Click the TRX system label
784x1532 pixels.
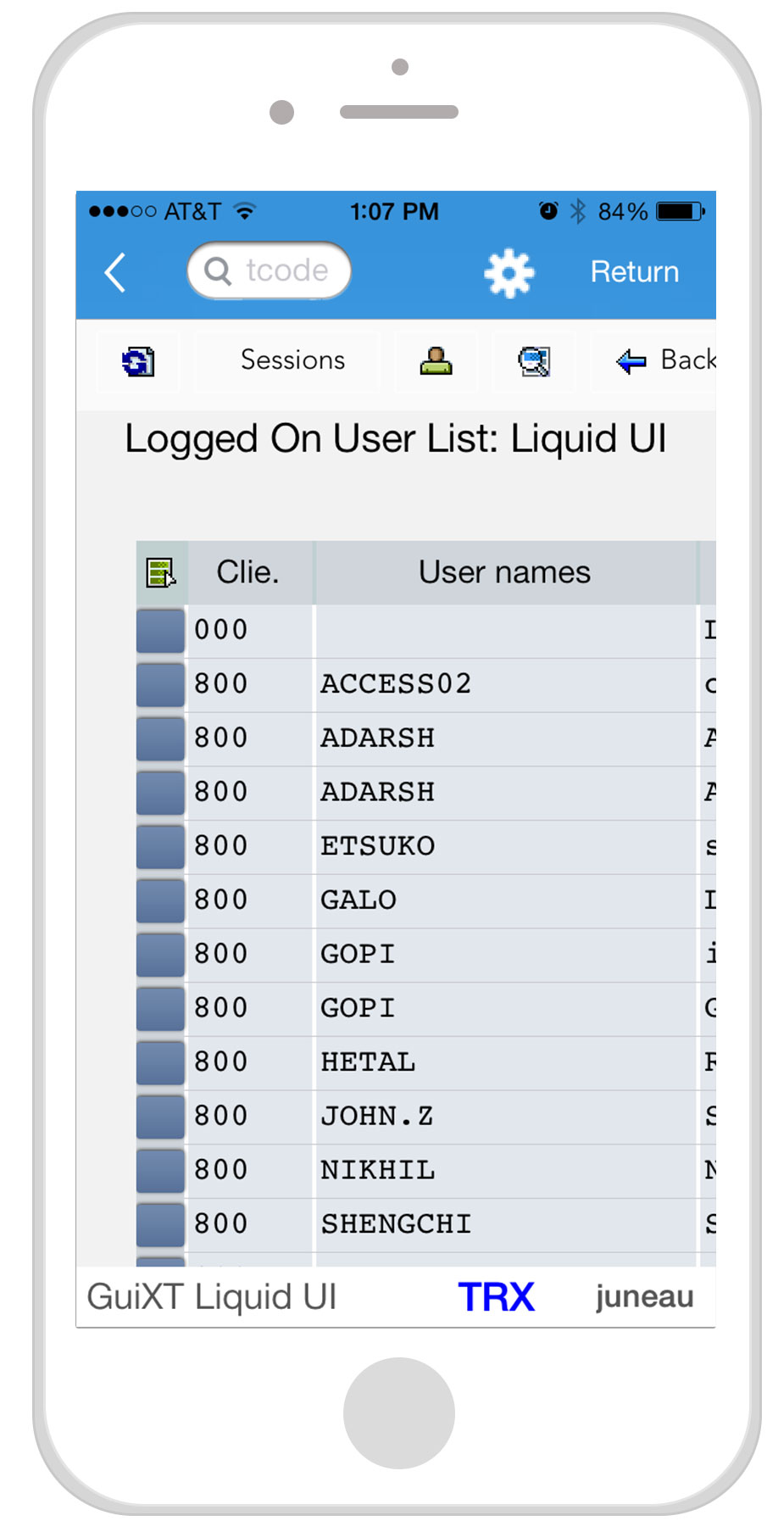click(x=497, y=1297)
